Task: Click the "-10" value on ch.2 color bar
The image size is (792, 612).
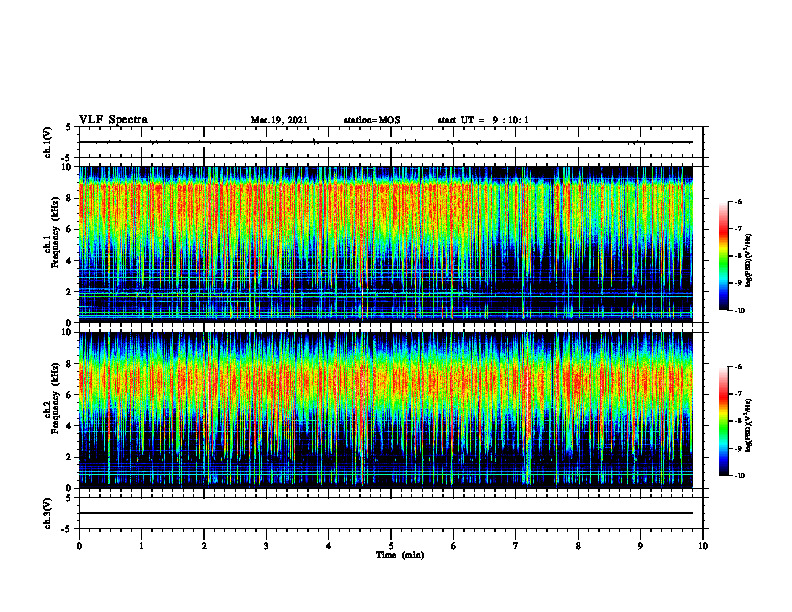Action: tap(740, 476)
